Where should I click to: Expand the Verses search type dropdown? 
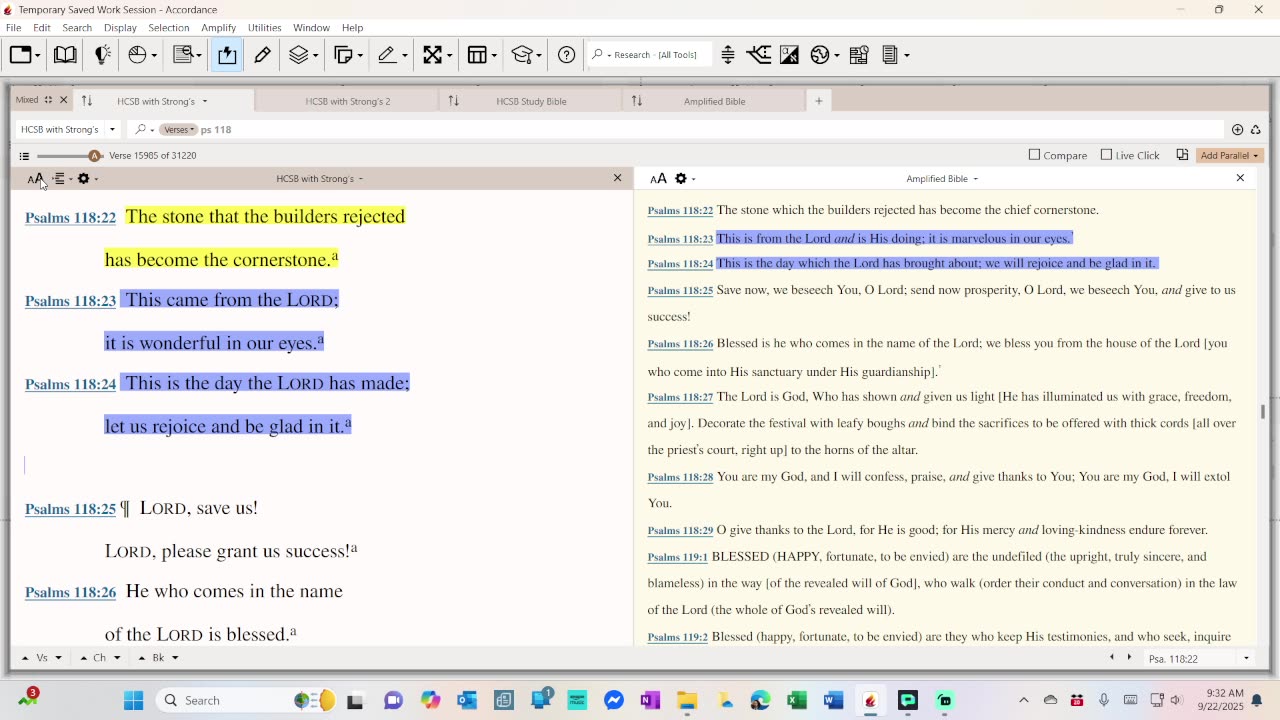(x=178, y=129)
